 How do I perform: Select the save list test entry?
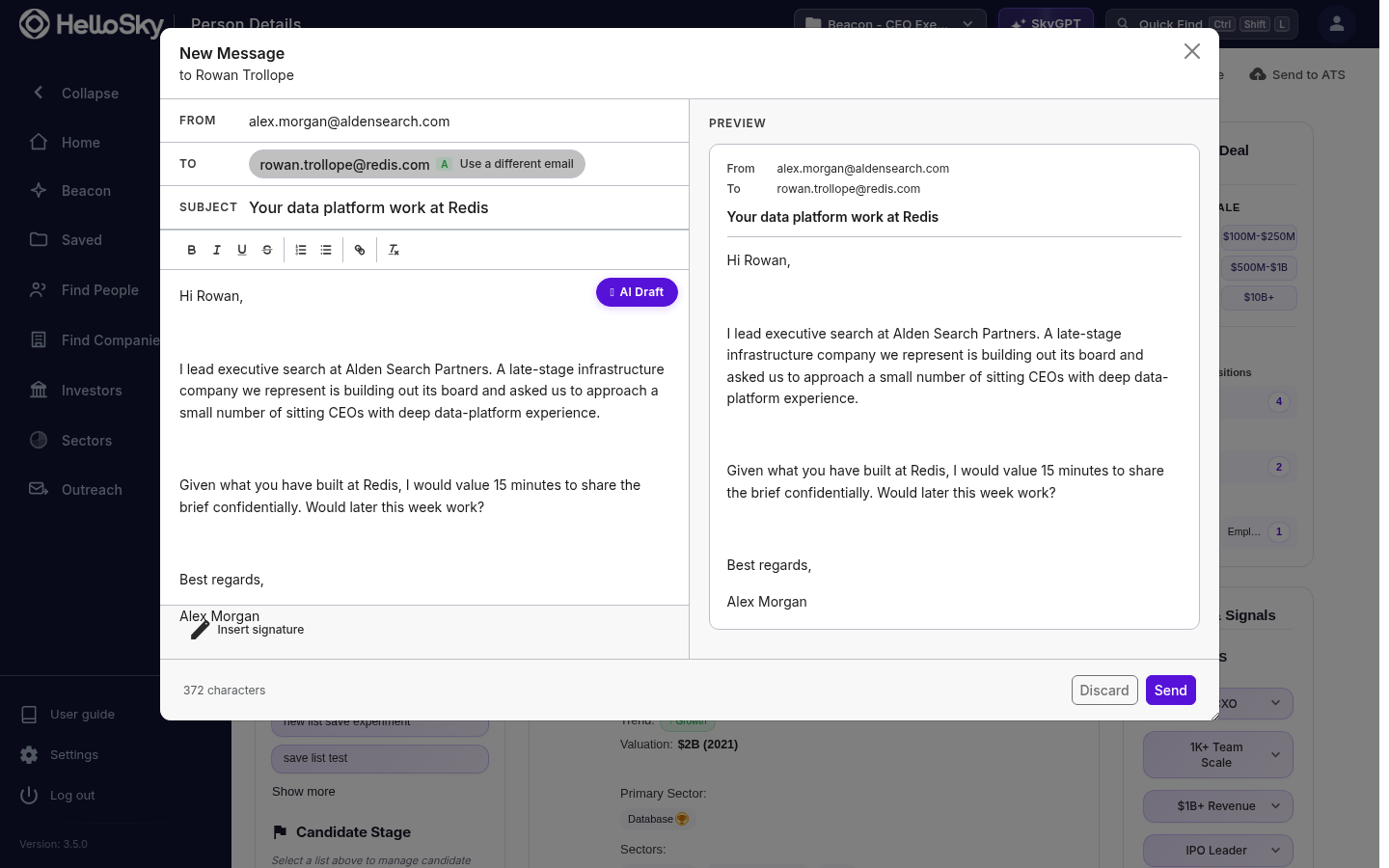point(380,758)
